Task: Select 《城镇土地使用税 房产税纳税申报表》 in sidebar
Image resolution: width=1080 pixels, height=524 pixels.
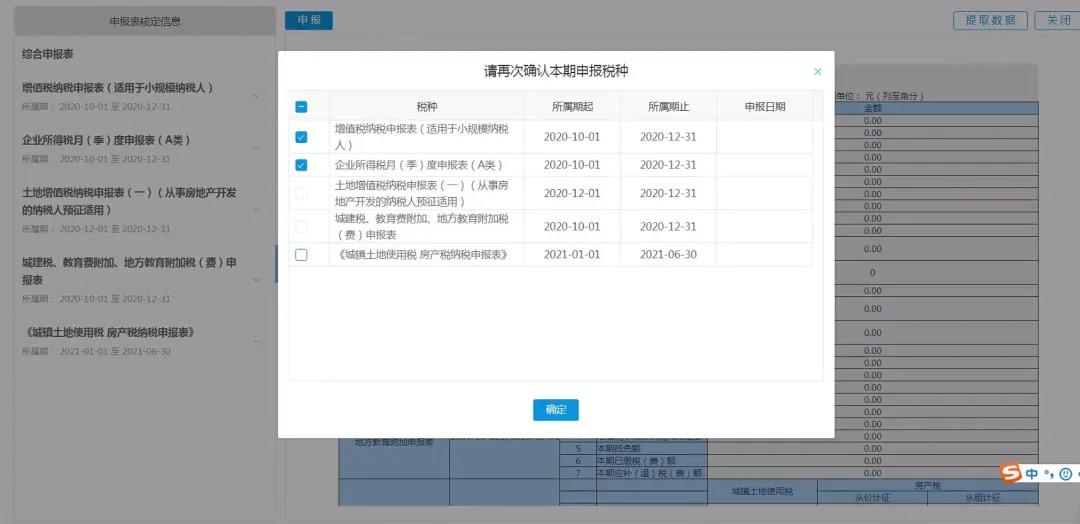Action: tap(110, 332)
